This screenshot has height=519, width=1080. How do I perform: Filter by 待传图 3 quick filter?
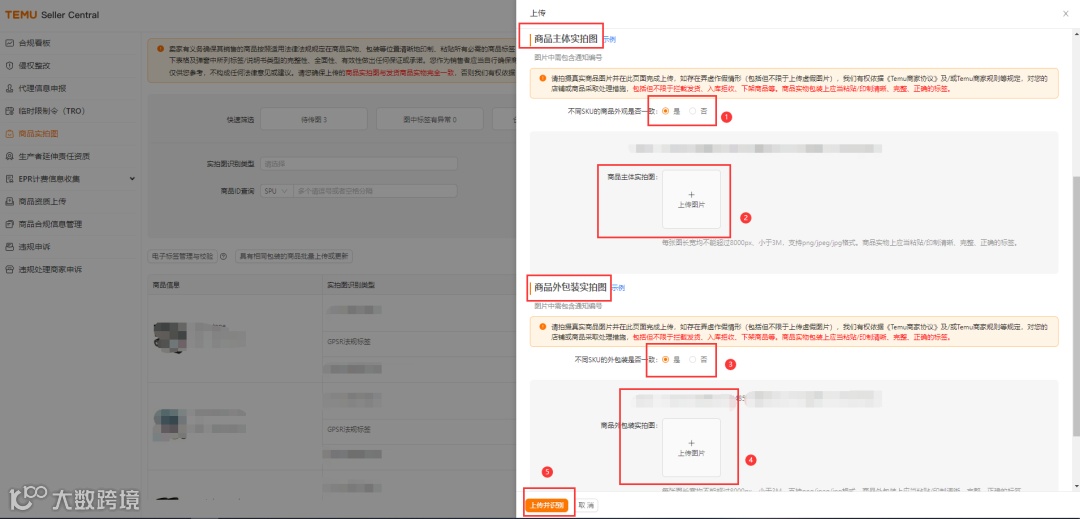(x=314, y=119)
